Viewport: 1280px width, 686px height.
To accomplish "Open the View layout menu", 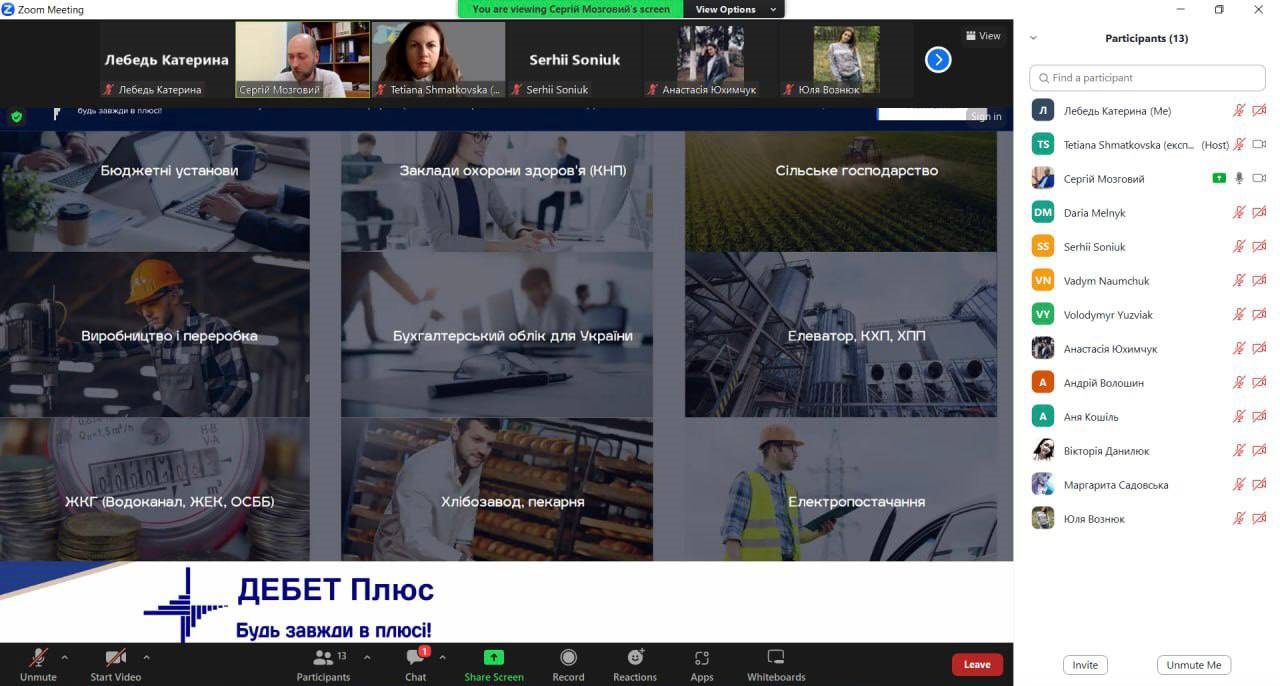I will coord(983,36).
